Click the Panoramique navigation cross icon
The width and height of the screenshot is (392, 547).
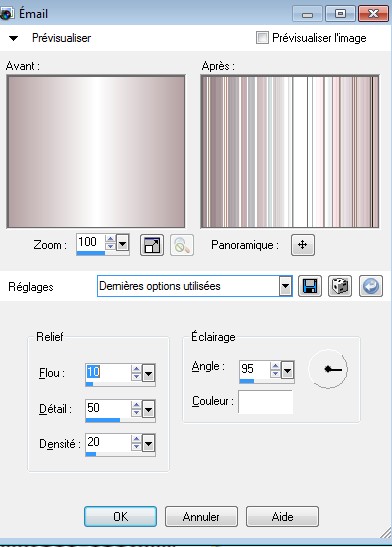303,245
